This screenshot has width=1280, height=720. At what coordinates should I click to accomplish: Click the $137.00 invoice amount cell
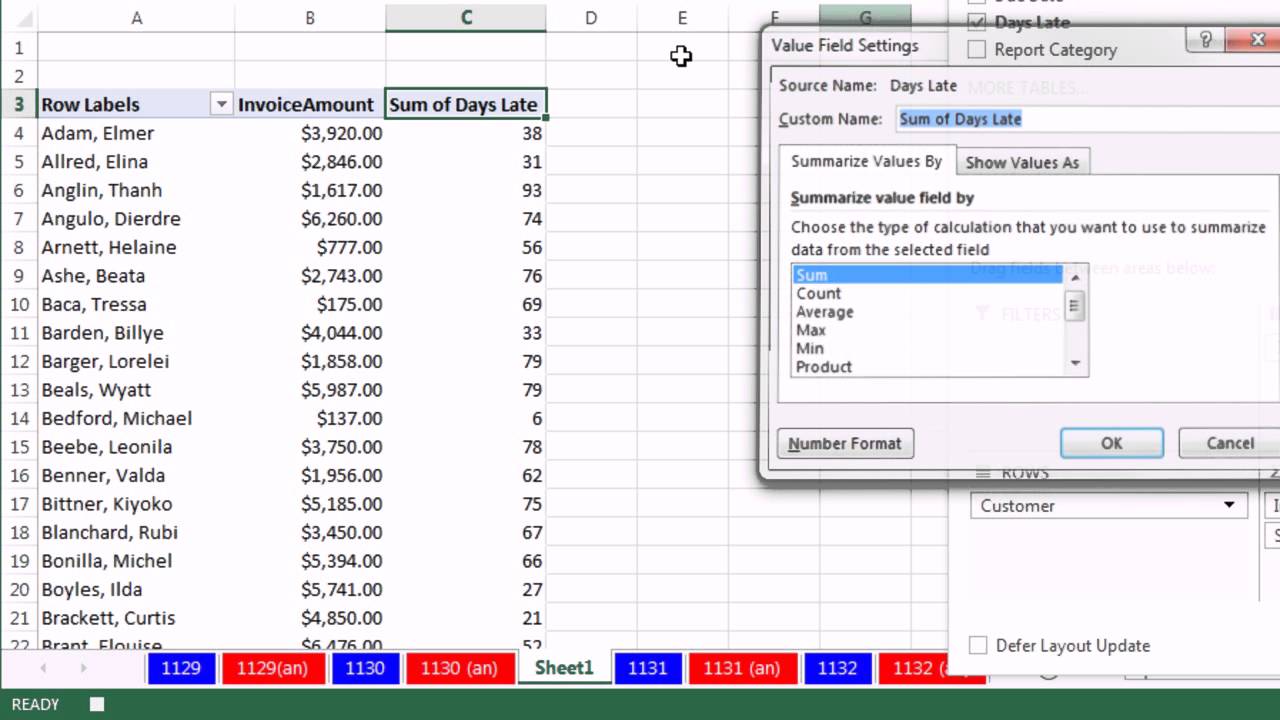coord(310,418)
